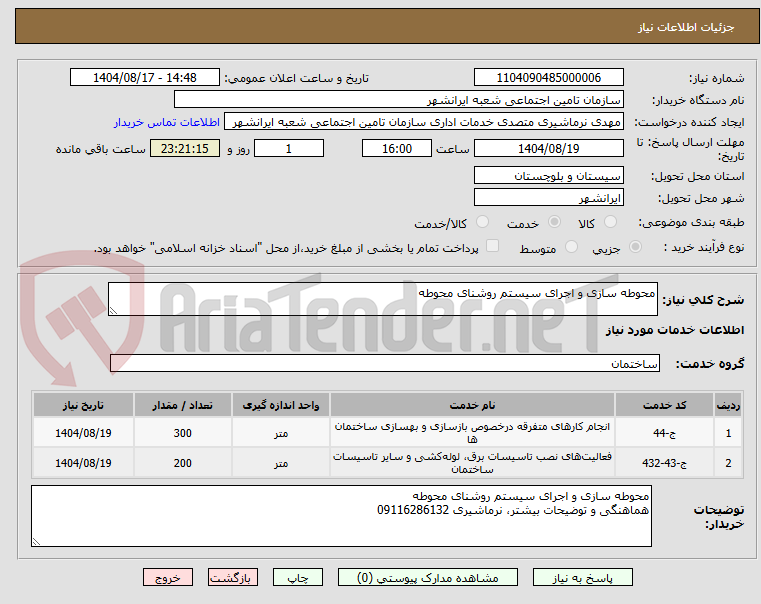Click row 1 service name about building renovation
This screenshot has width=761, height=604.
472,433
